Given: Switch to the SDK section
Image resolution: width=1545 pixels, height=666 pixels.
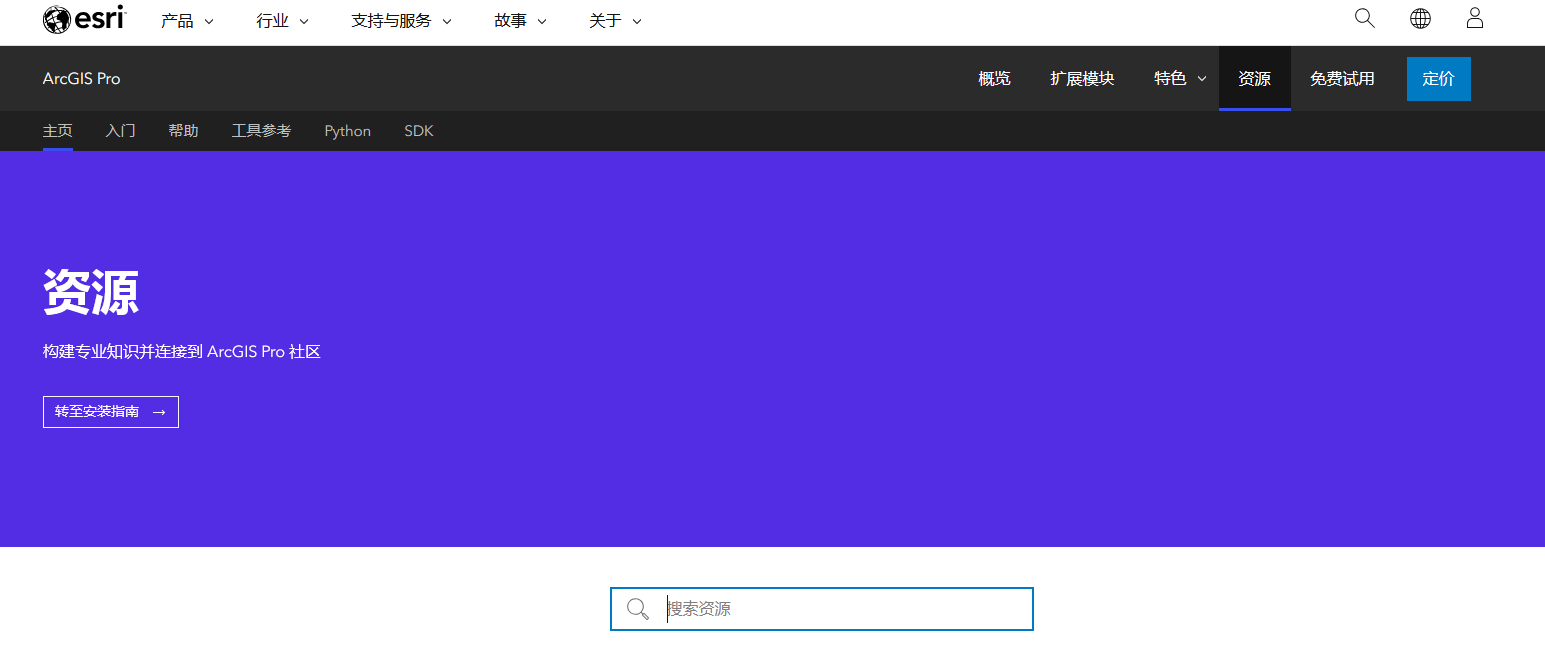Looking at the screenshot, I should pyautogui.click(x=418, y=130).
